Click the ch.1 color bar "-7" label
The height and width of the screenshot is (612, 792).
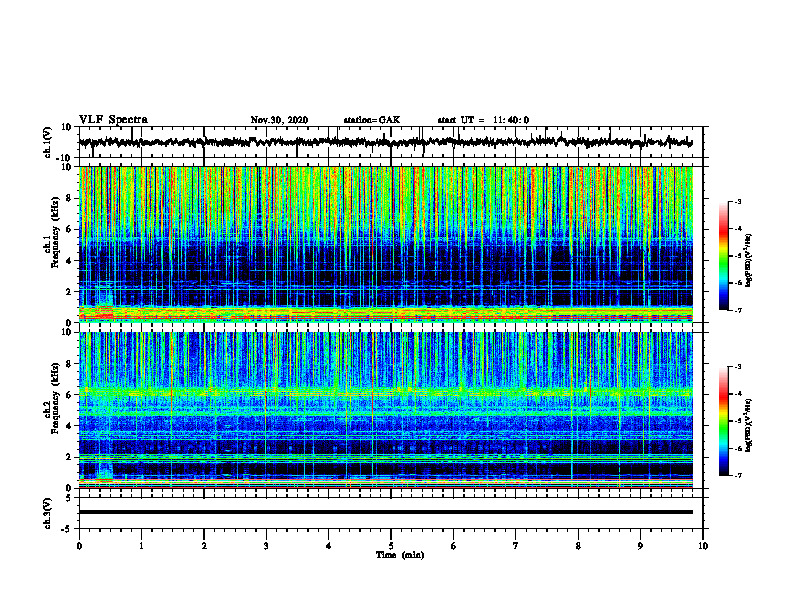(737, 310)
